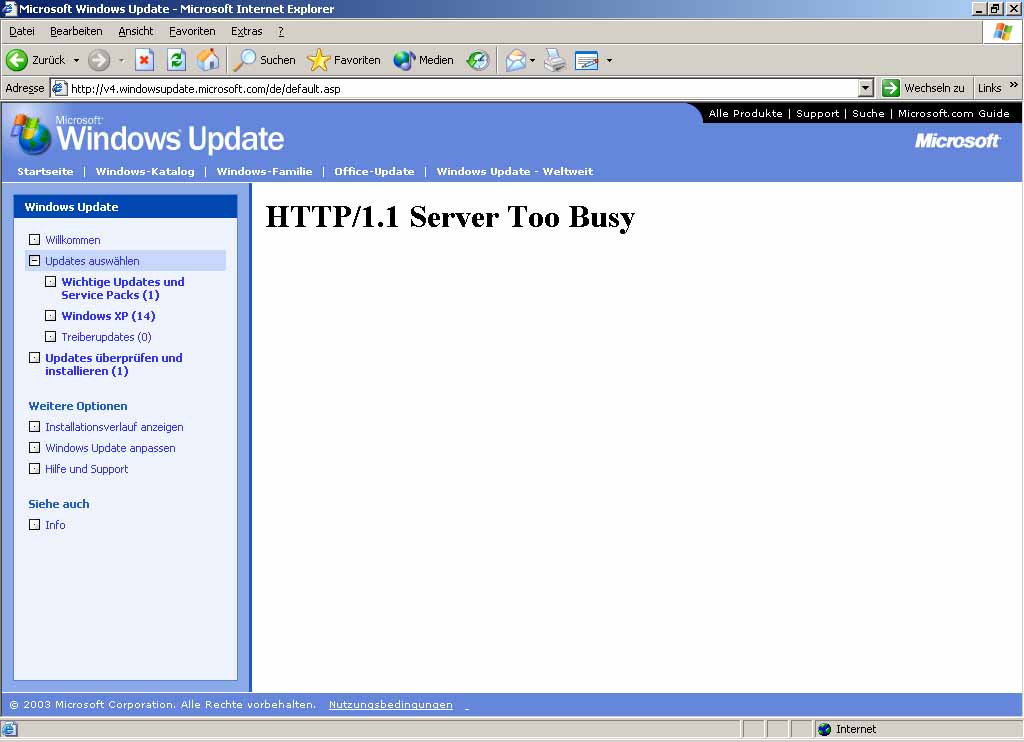Open the Favoriten menu in menu bar
1024x742 pixels.
point(192,31)
